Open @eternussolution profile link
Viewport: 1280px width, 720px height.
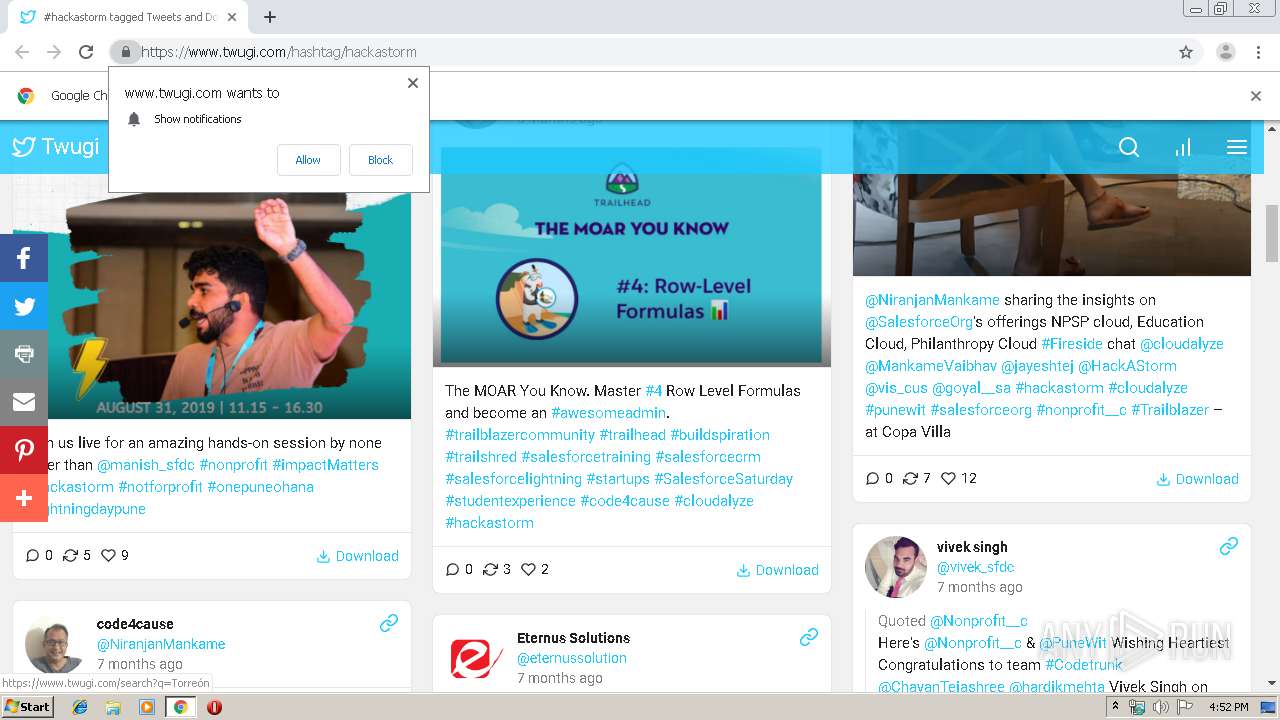(572, 658)
